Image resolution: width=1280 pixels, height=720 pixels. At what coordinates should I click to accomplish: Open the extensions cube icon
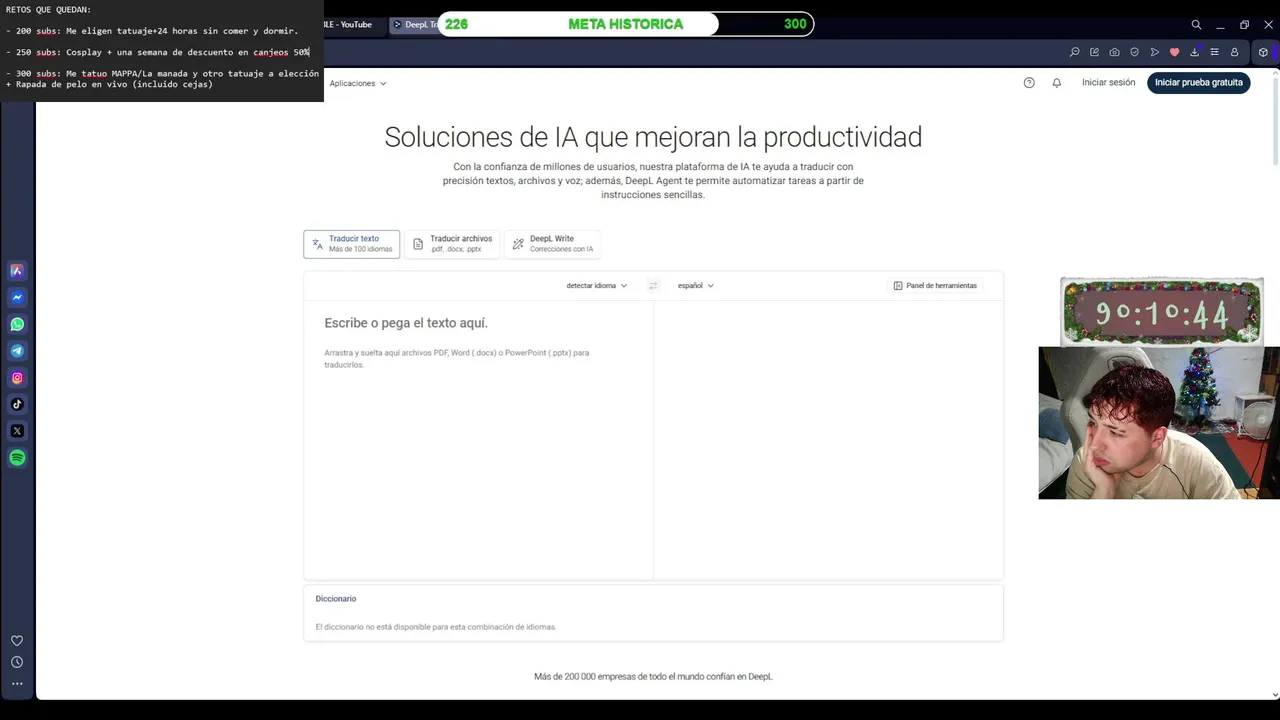[x=1263, y=52]
